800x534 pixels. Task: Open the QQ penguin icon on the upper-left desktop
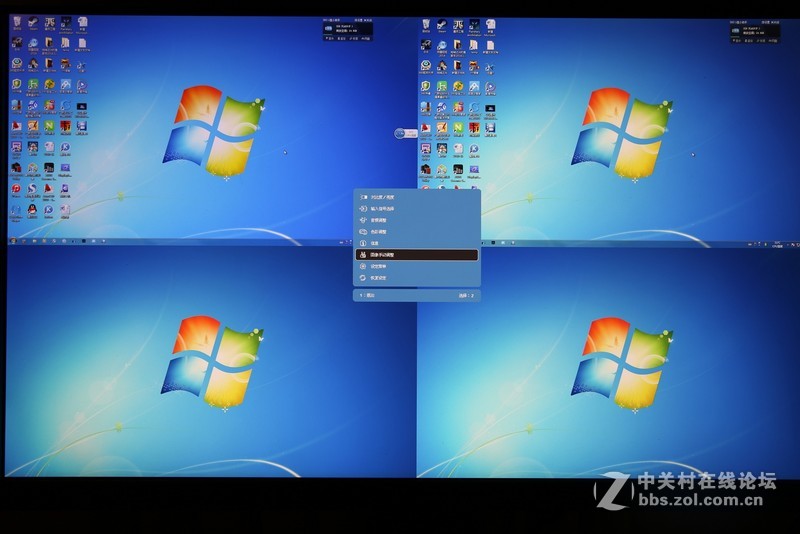(32, 211)
